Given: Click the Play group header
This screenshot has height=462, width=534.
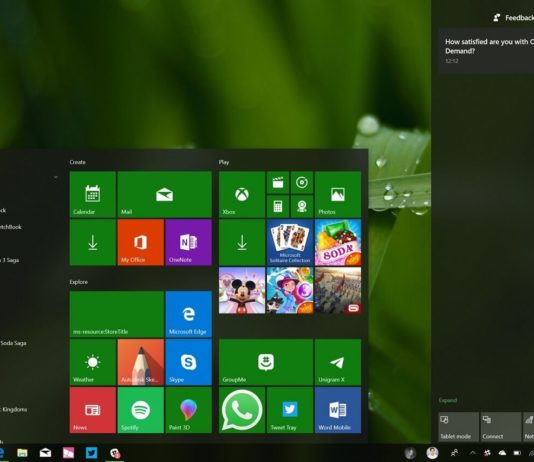Looking at the screenshot, I should [x=224, y=162].
